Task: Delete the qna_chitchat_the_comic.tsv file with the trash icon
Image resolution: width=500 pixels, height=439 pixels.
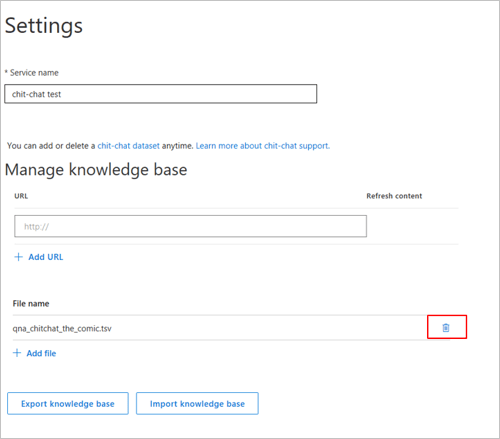Action: click(446, 328)
